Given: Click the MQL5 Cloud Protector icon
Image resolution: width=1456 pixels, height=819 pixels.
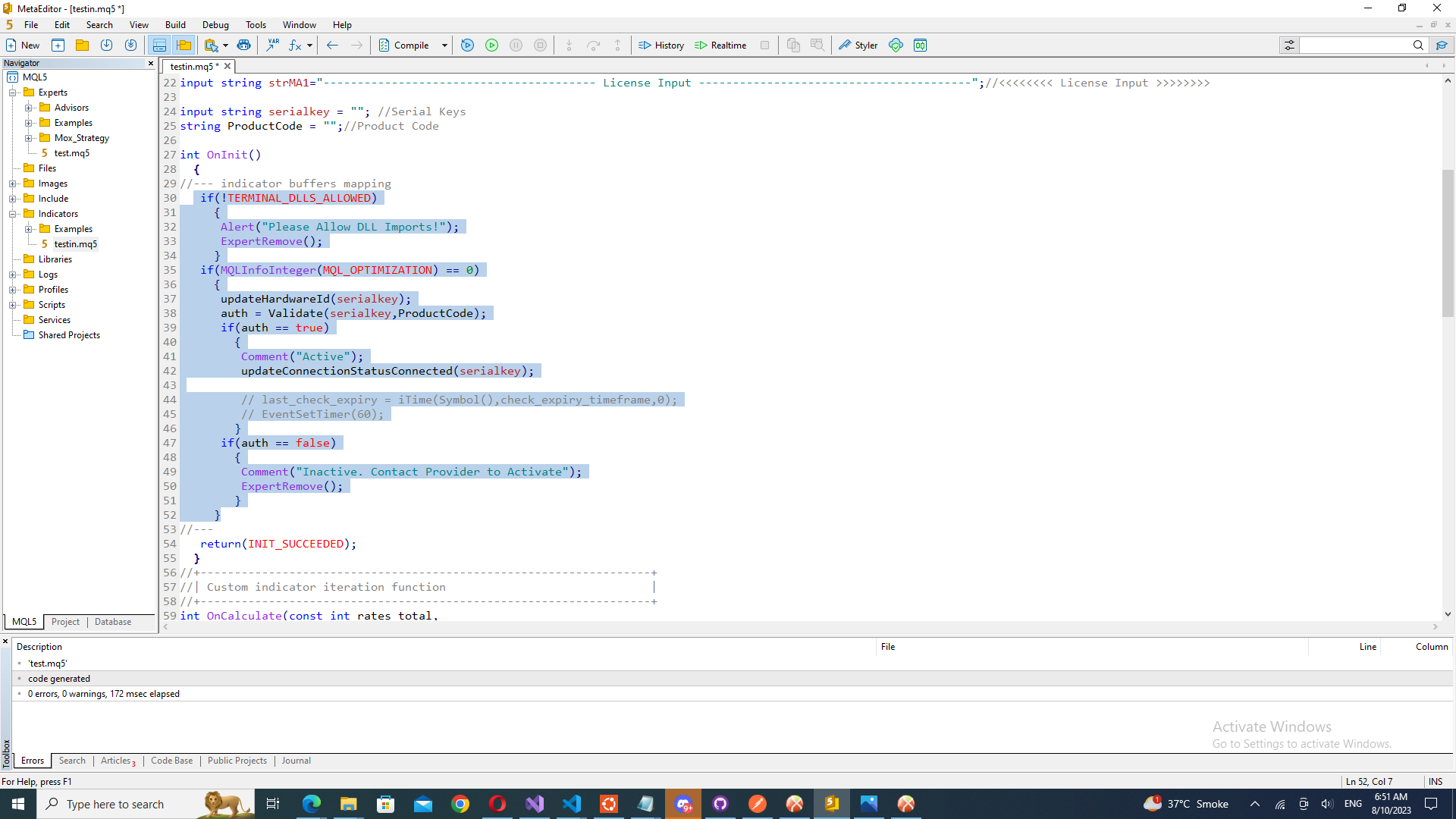Looking at the screenshot, I should tap(896, 45).
